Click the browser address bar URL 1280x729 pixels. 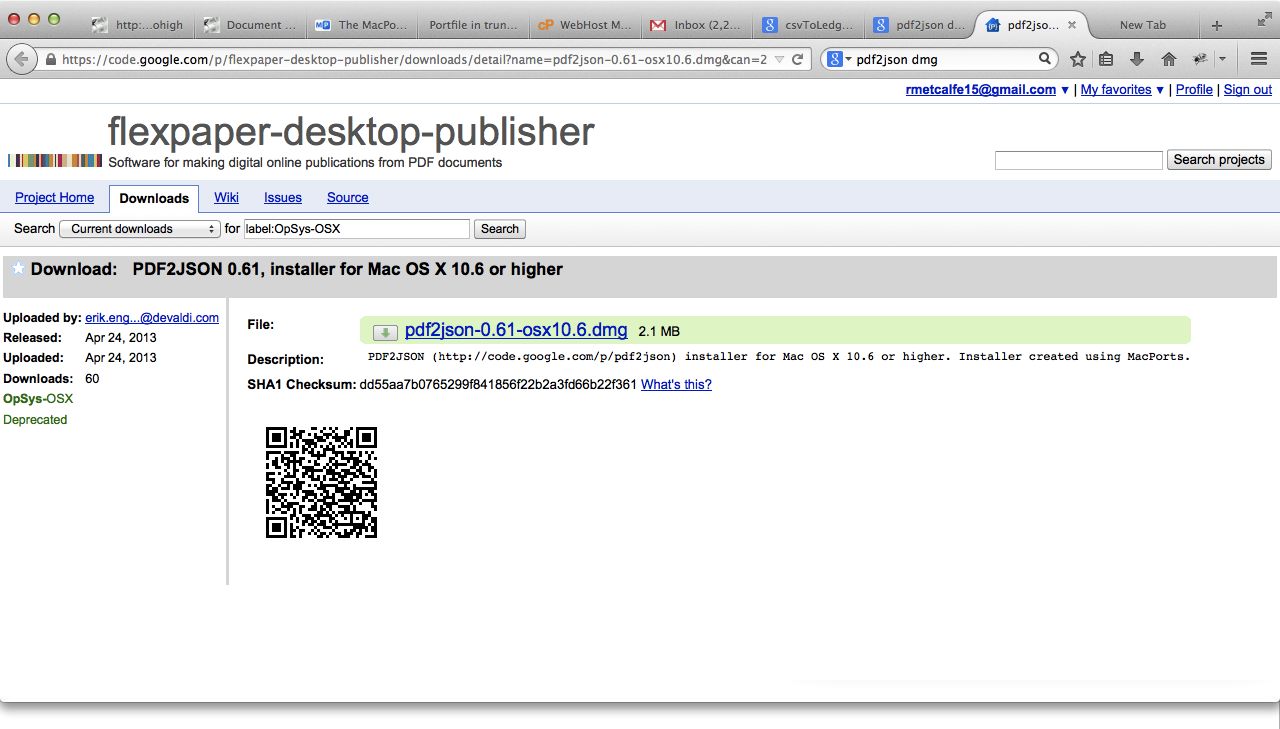414,60
